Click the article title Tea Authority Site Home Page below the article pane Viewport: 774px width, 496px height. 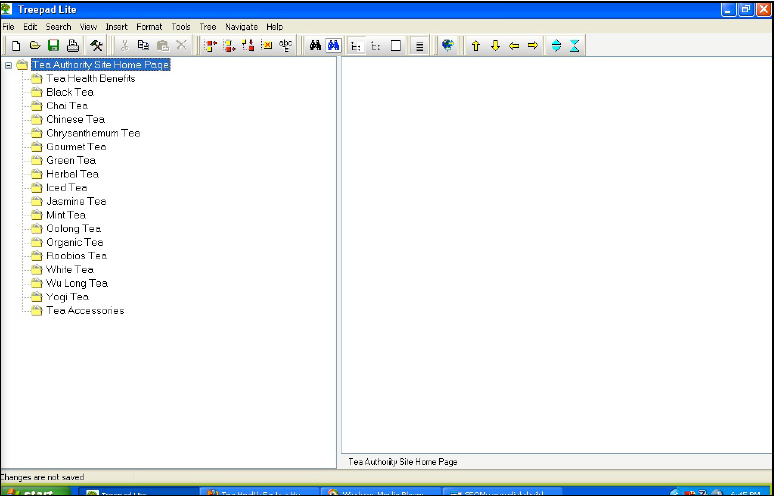[x=403, y=462]
